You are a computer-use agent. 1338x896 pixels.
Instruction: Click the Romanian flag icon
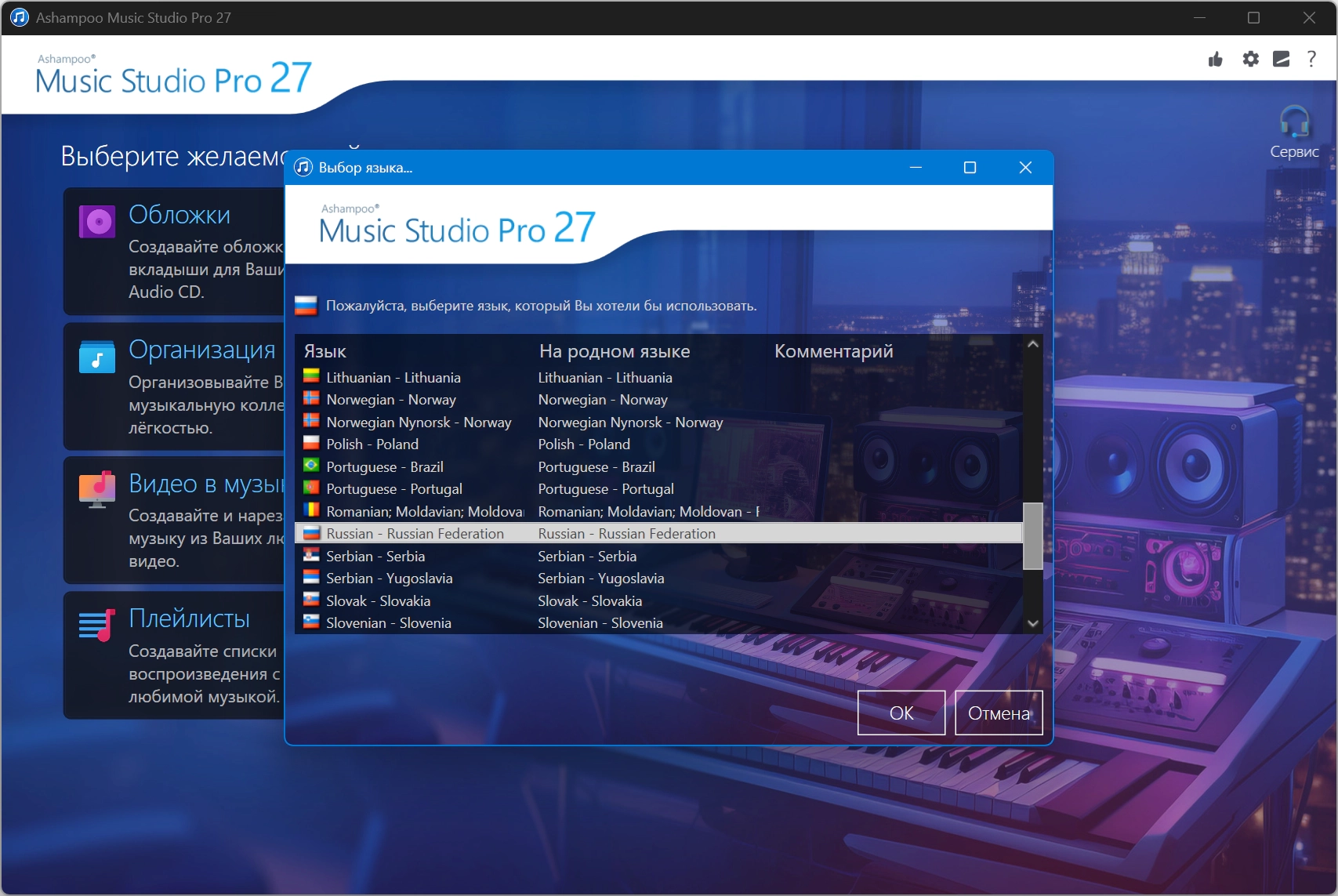click(311, 510)
